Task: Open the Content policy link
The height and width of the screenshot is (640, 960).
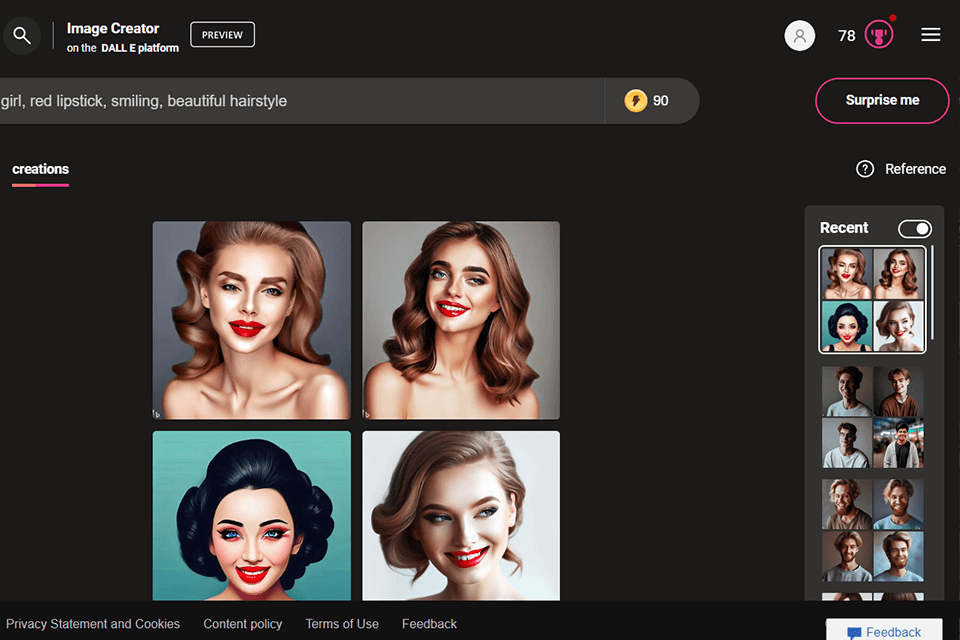Action: [x=243, y=624]
